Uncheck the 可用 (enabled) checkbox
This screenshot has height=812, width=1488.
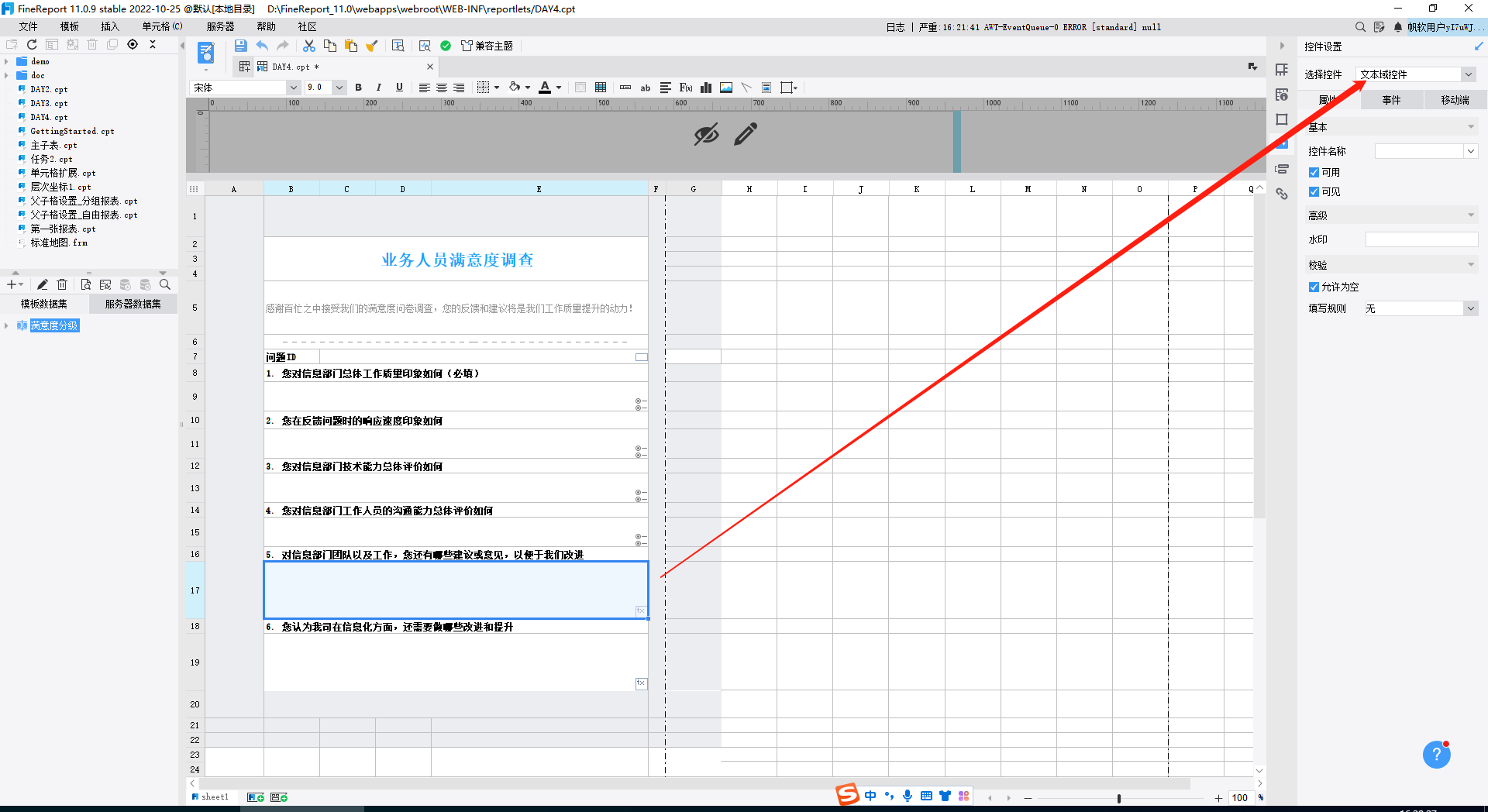click(x=1314, y=172)
